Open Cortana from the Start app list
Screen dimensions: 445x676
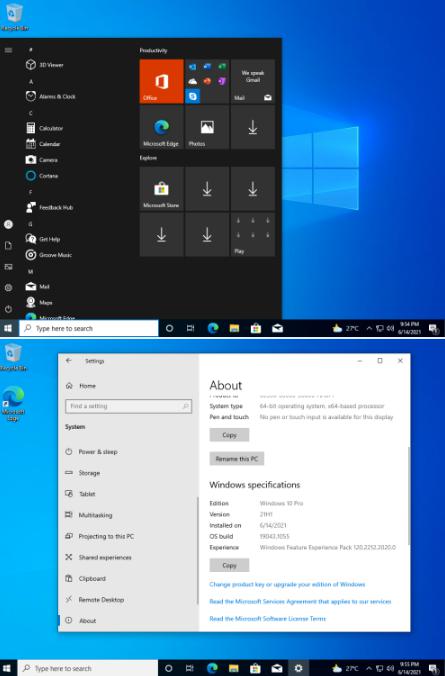click(x=42, y=176)
